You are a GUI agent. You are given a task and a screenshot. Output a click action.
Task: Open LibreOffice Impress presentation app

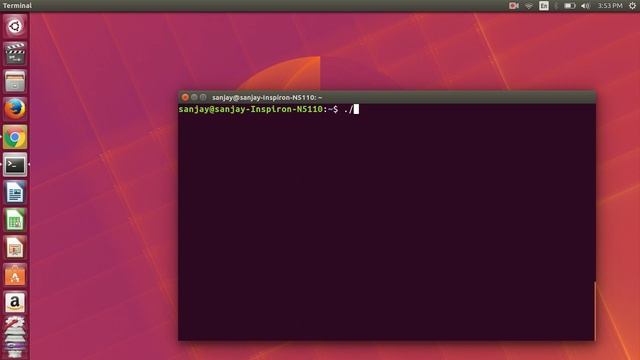(15, 248)
